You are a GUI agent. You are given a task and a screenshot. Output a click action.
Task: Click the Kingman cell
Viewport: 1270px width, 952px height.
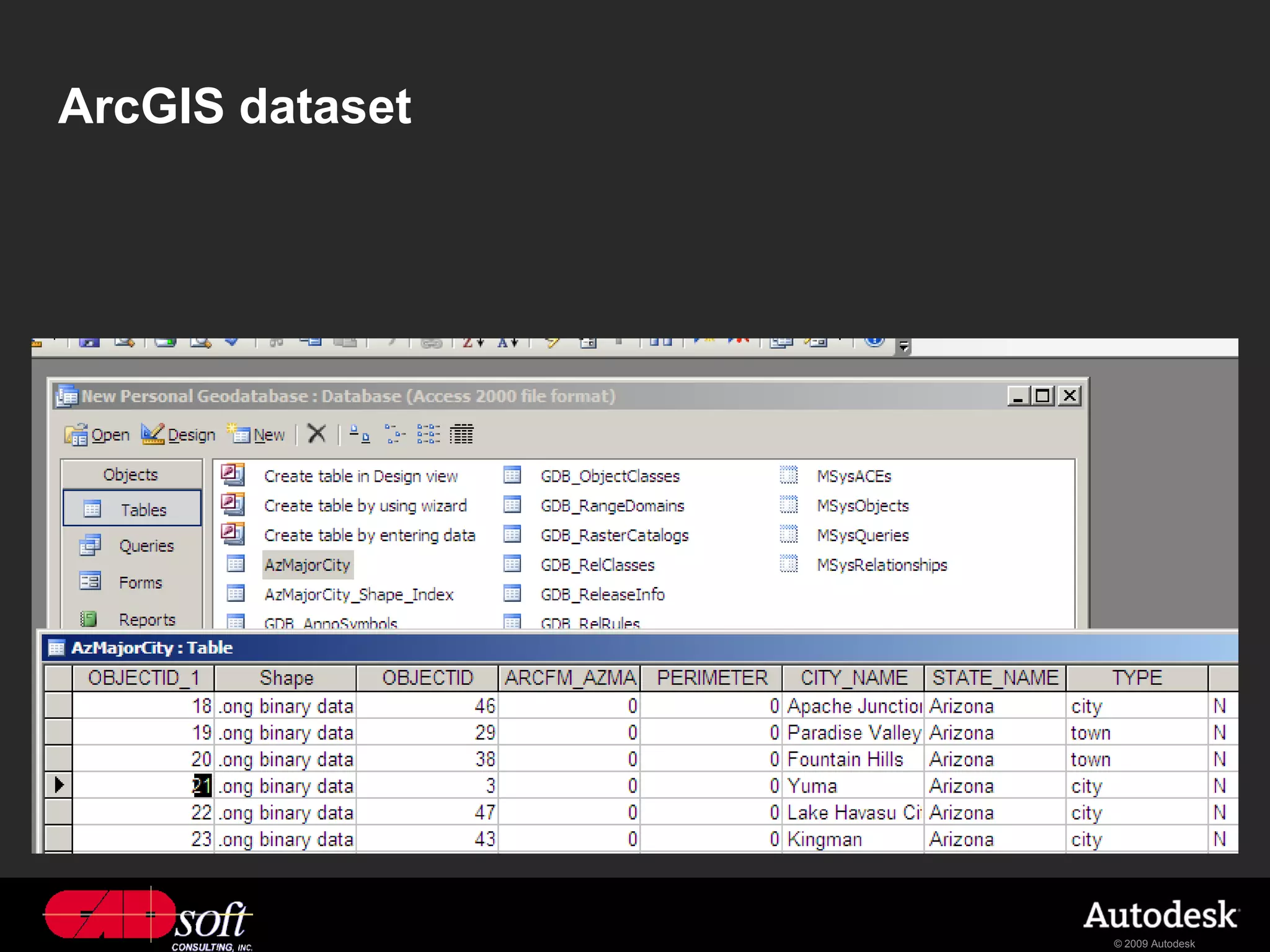pos(854,839)
